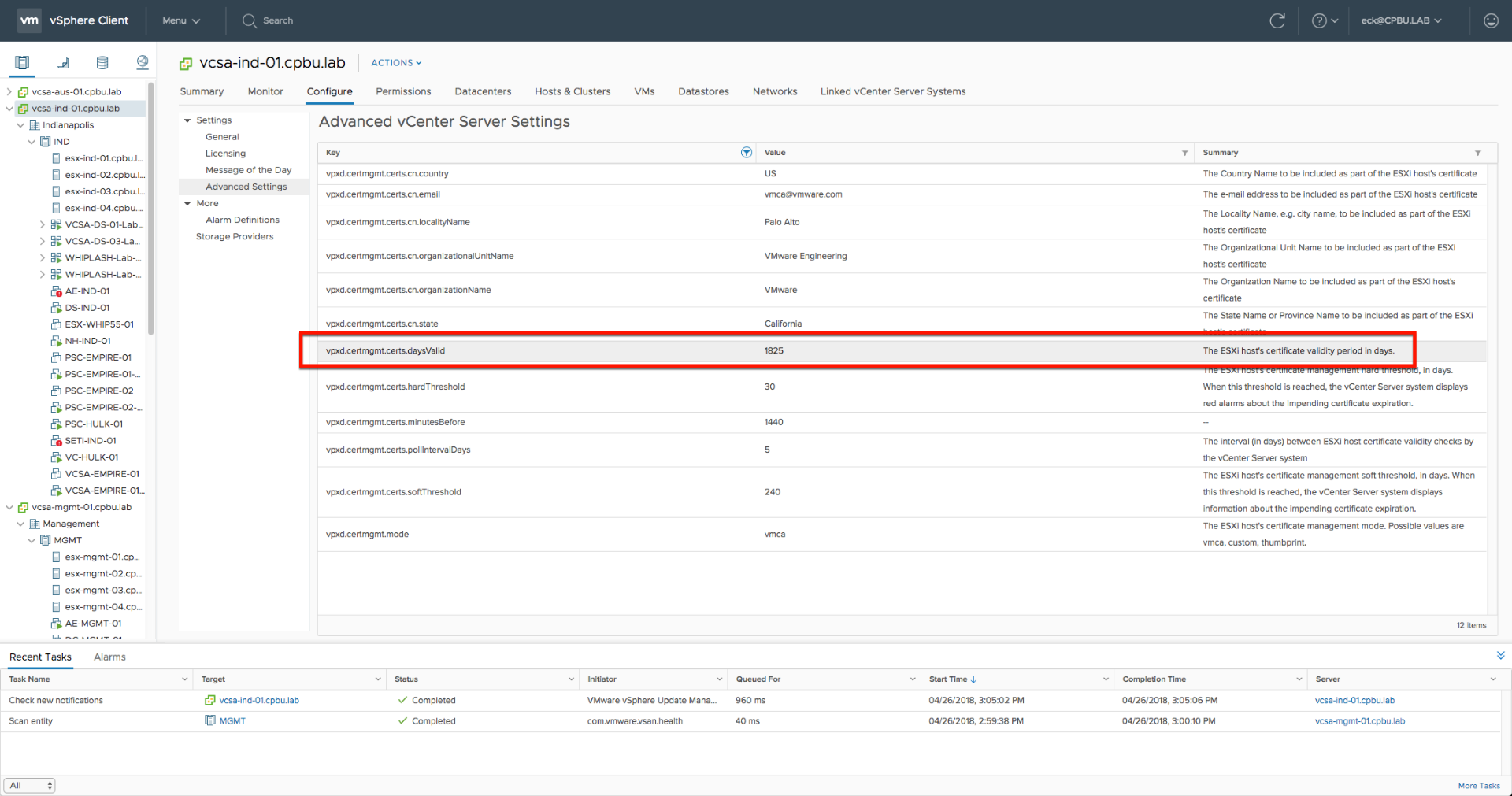Collapse the Recent Tasks panel
Viewport: 1512px width, 796px height.
1500,655
